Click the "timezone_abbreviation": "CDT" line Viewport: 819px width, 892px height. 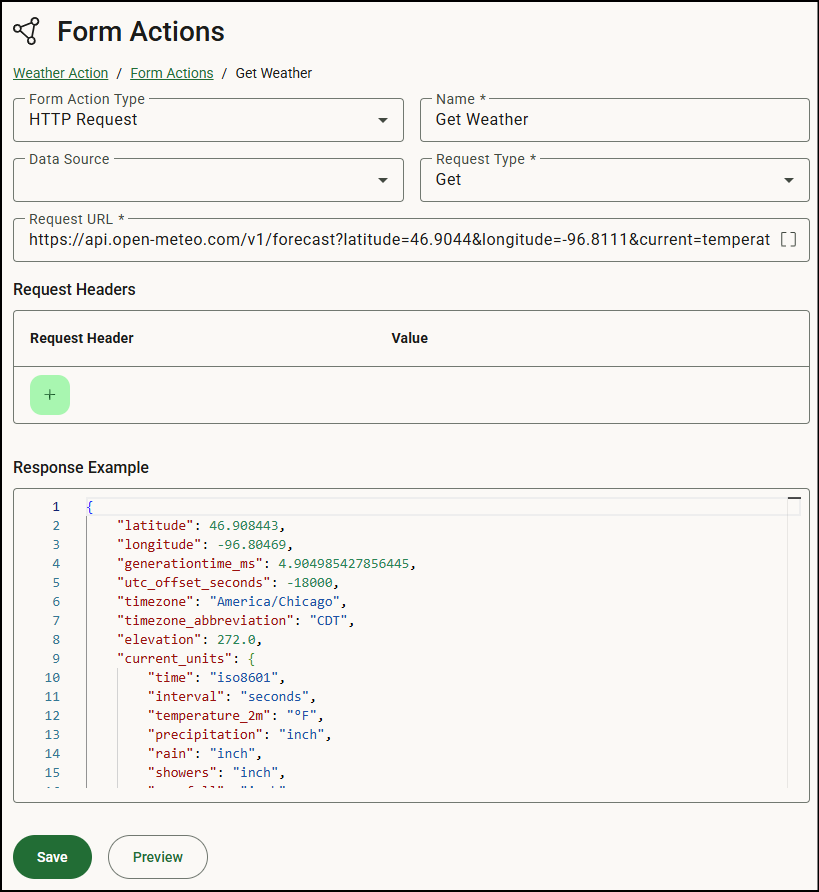[x=235, y=621]
